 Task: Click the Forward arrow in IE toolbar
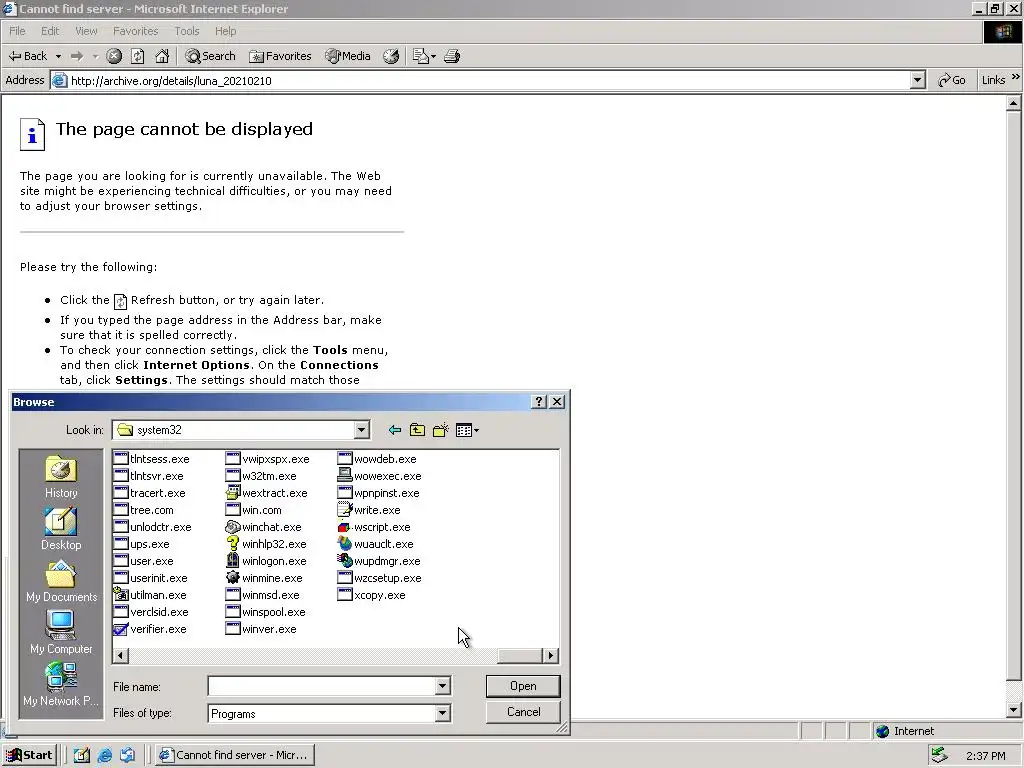click(x=77, y=56)
